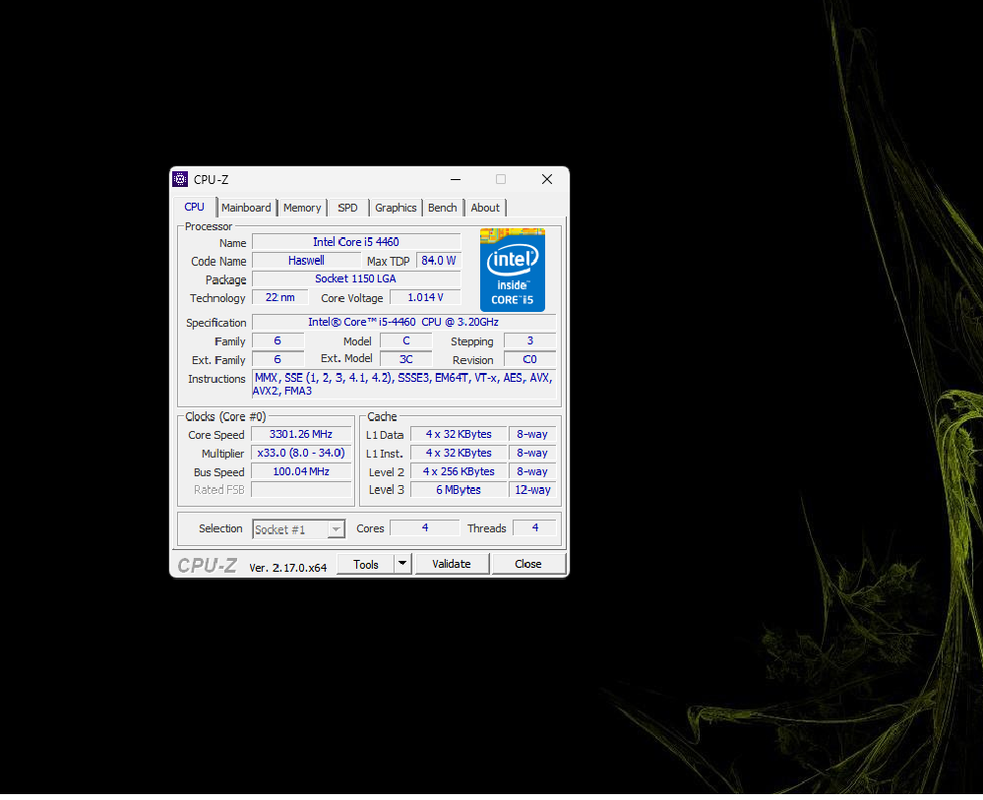Switch to the Memory tab
This screenshot has width=983, height=800.
[x=302, y=208]
